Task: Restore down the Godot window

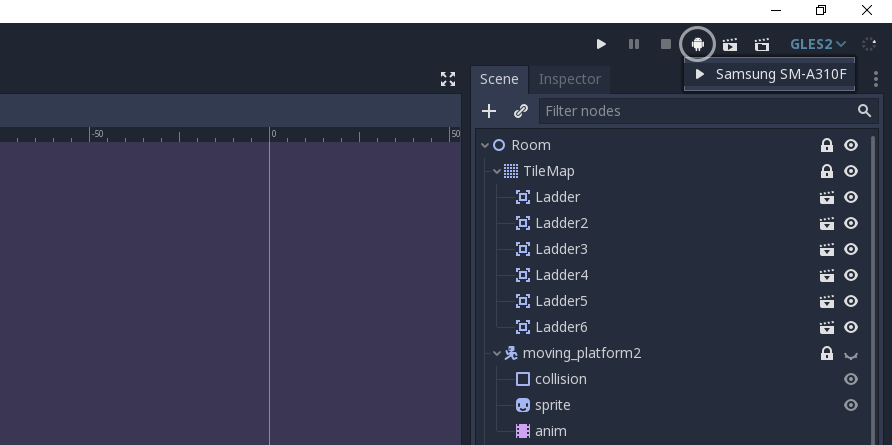Action: pos(820,10)
